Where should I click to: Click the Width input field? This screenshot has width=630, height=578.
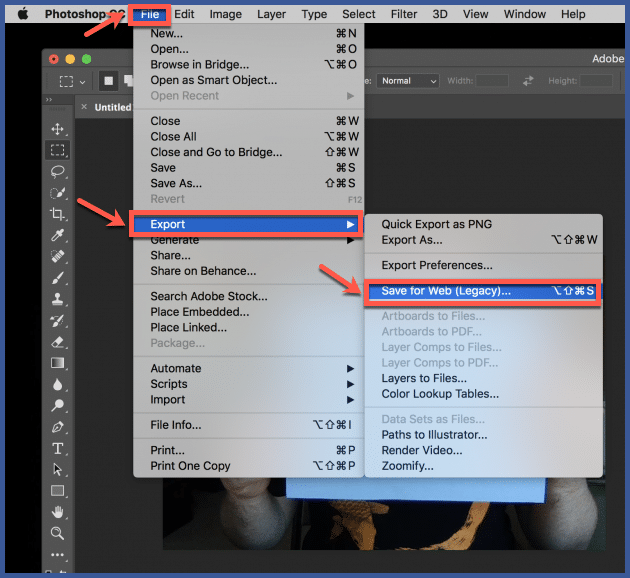[492, 81]
